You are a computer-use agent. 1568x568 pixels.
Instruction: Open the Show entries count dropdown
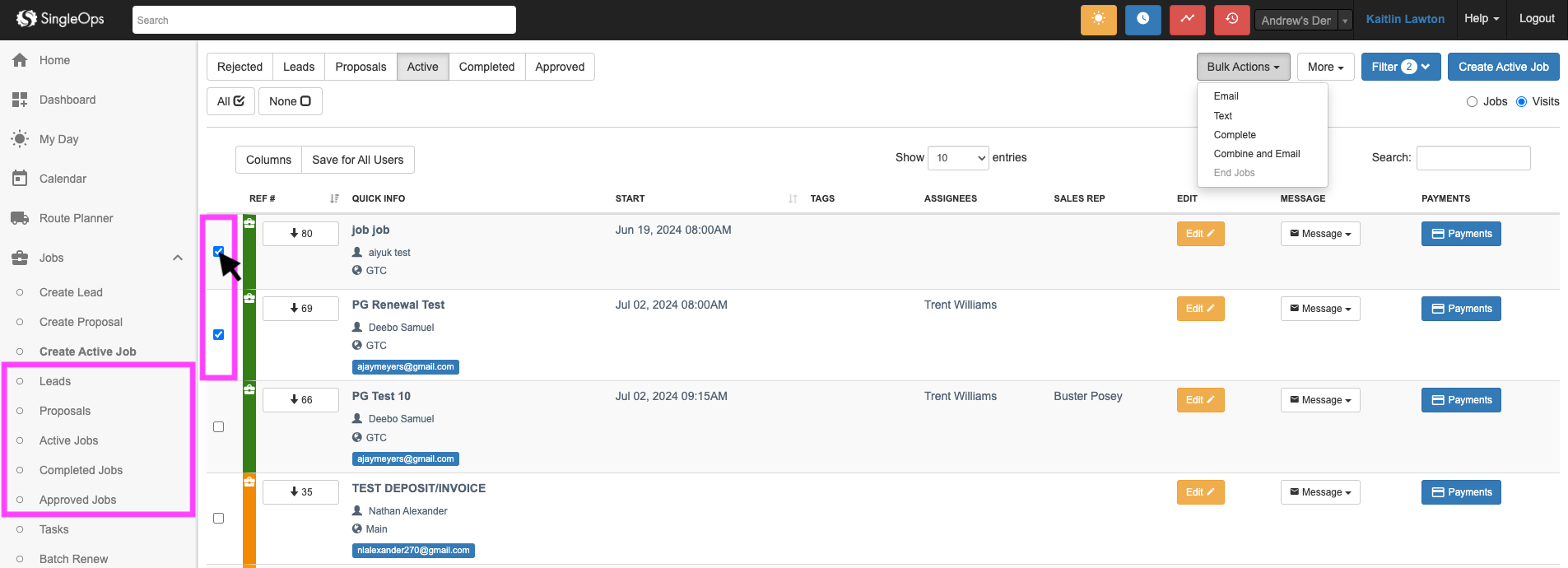tap(957, 158)
